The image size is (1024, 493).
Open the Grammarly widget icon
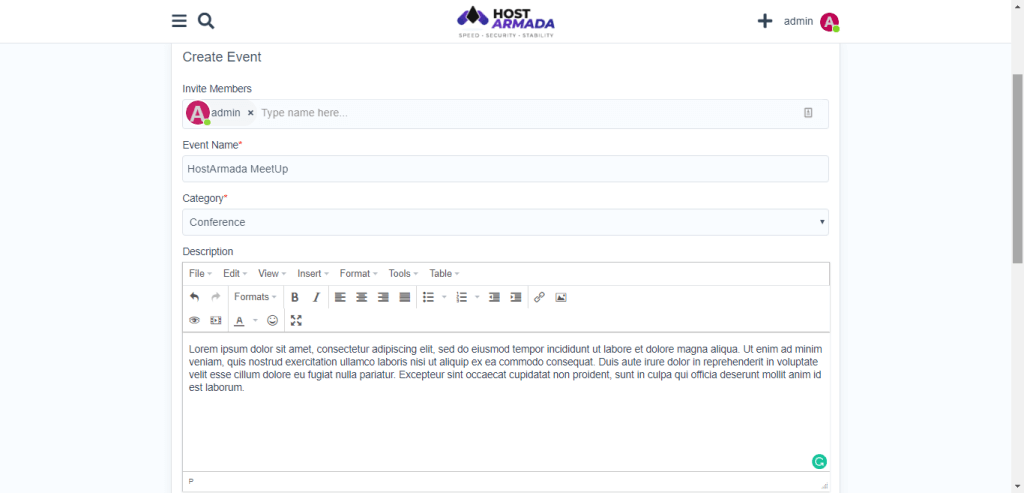point(819,462)
